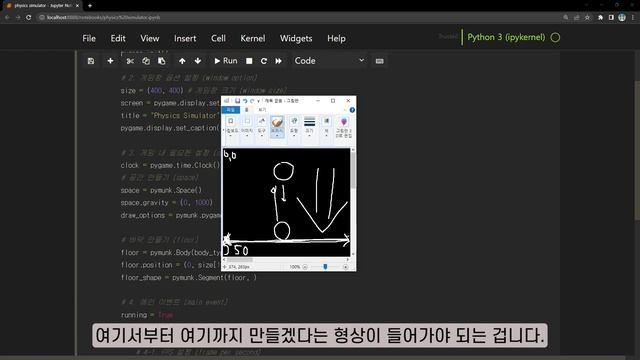640x360 pixels.
Task: Click the space.gravity code line
Action: 167,203
